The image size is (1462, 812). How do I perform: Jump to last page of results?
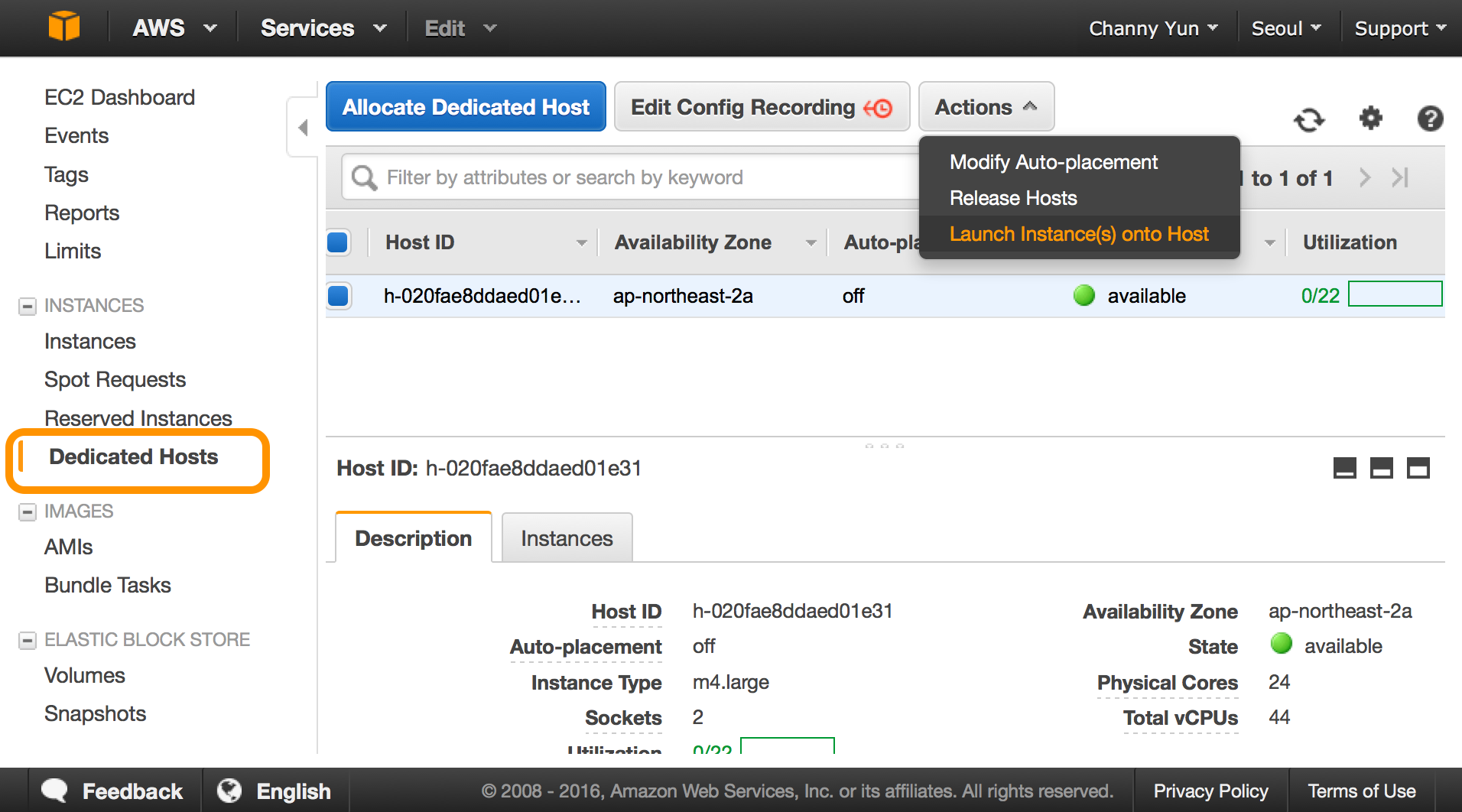[x=1400, y=178]
